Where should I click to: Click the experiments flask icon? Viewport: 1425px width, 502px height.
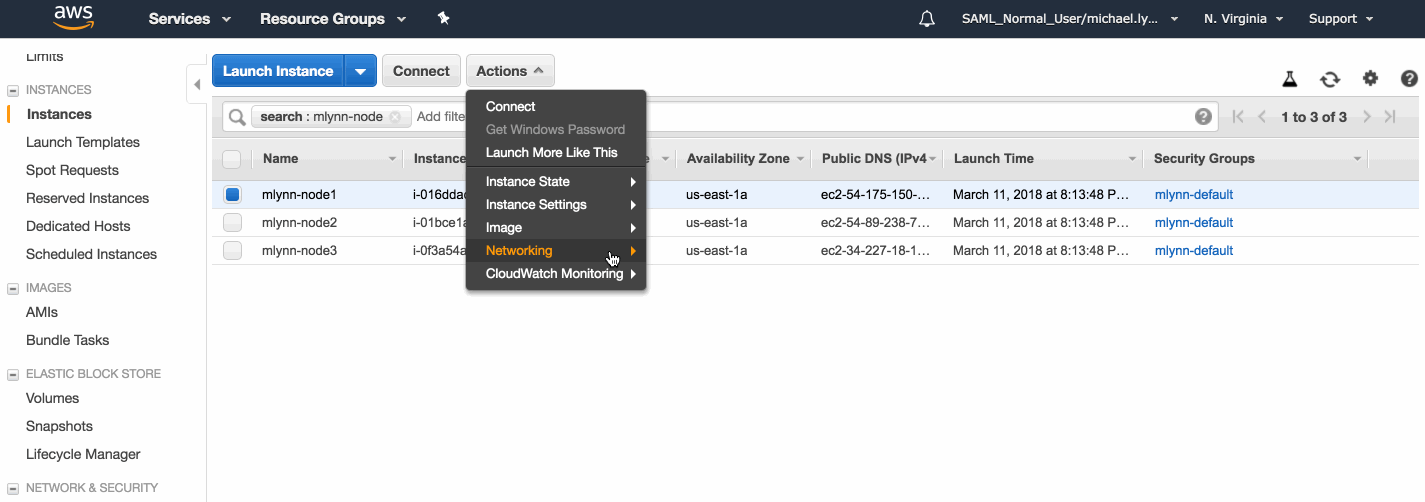click(x=1290, y=79)
